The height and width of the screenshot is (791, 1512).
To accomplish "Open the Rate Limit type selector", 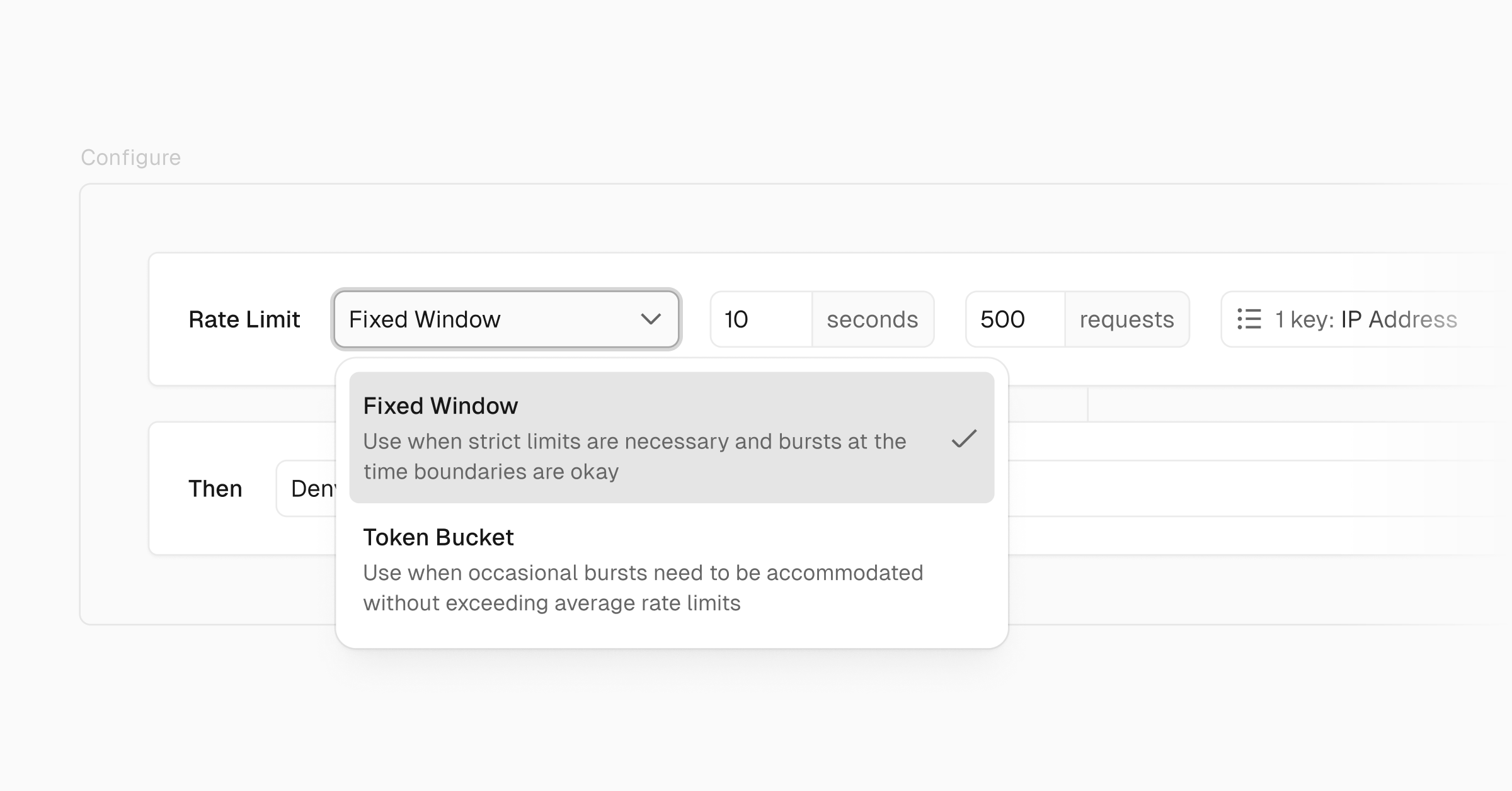I will [505, 319].
